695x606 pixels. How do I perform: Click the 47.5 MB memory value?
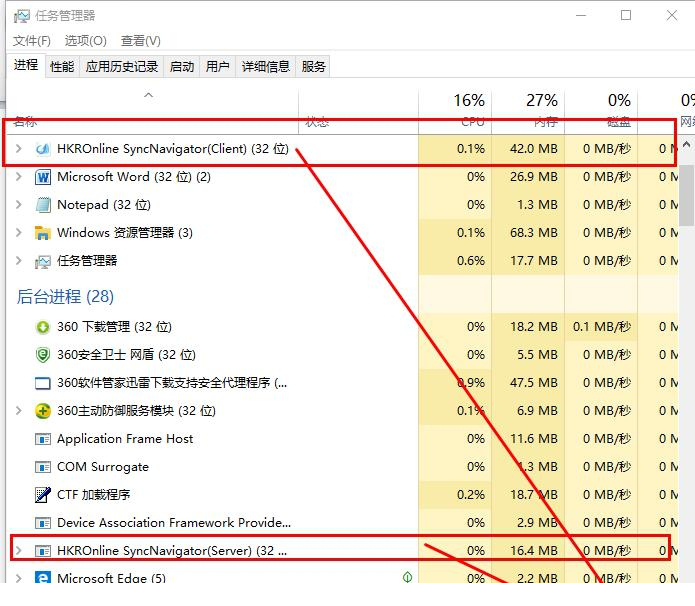point(534,383)
